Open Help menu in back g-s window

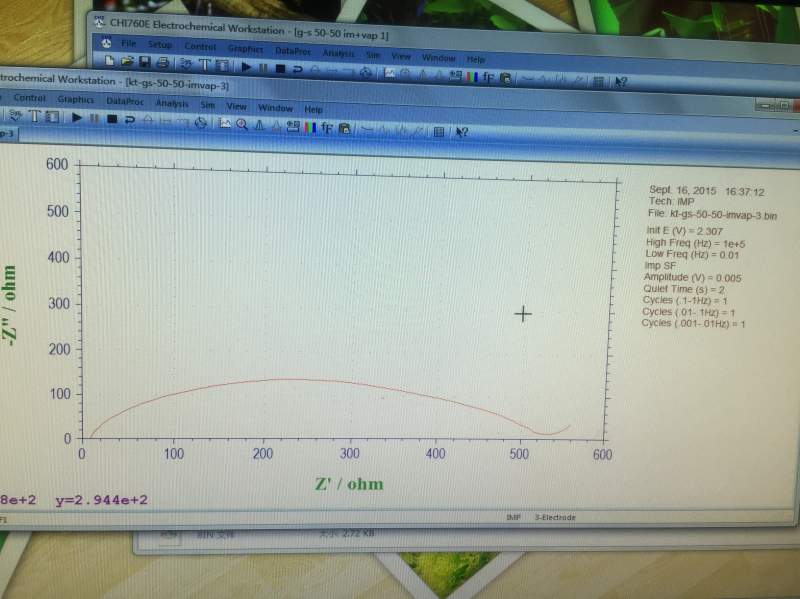(x=476, y=60)
